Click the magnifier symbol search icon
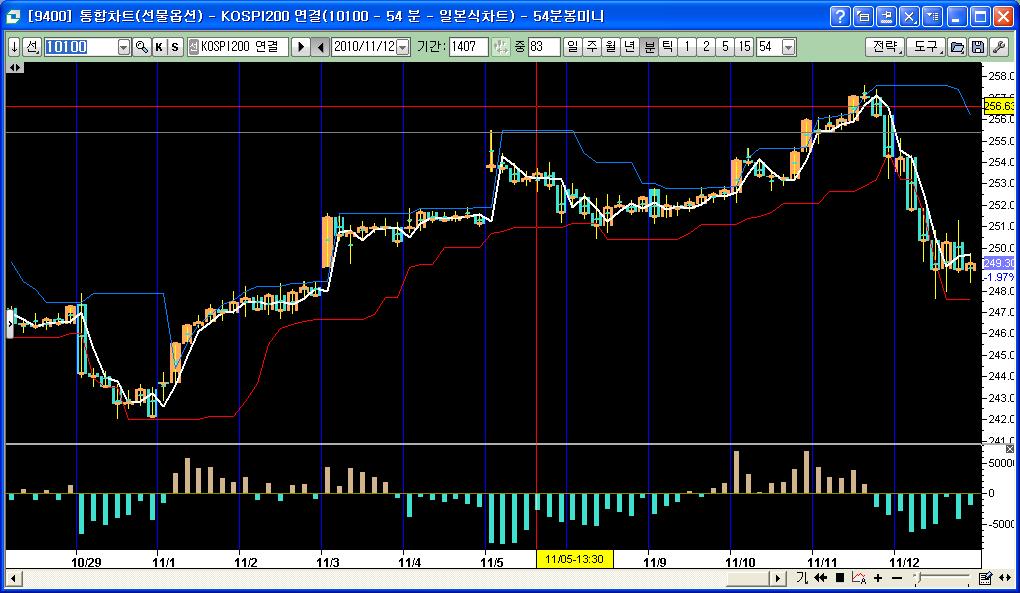This screenshot has height=593, width=1020. (x=141, y=47)
